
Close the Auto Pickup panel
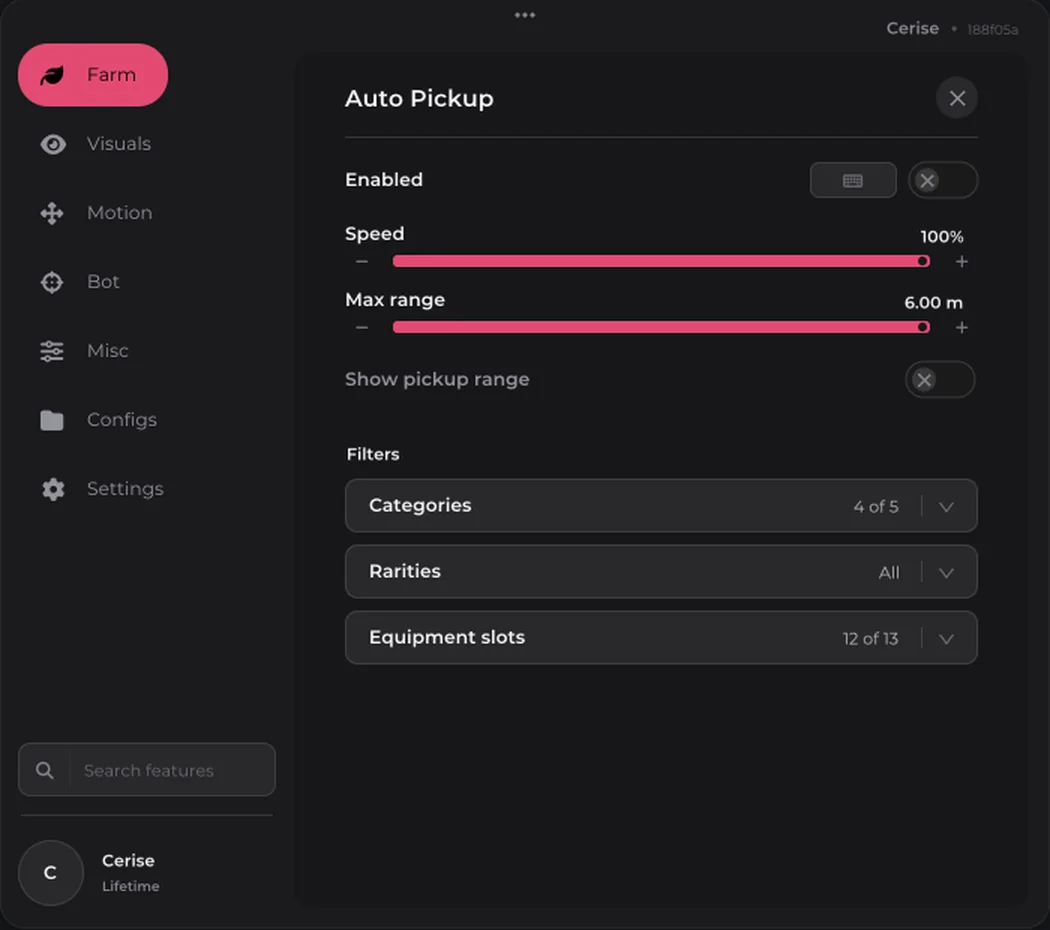957,98
